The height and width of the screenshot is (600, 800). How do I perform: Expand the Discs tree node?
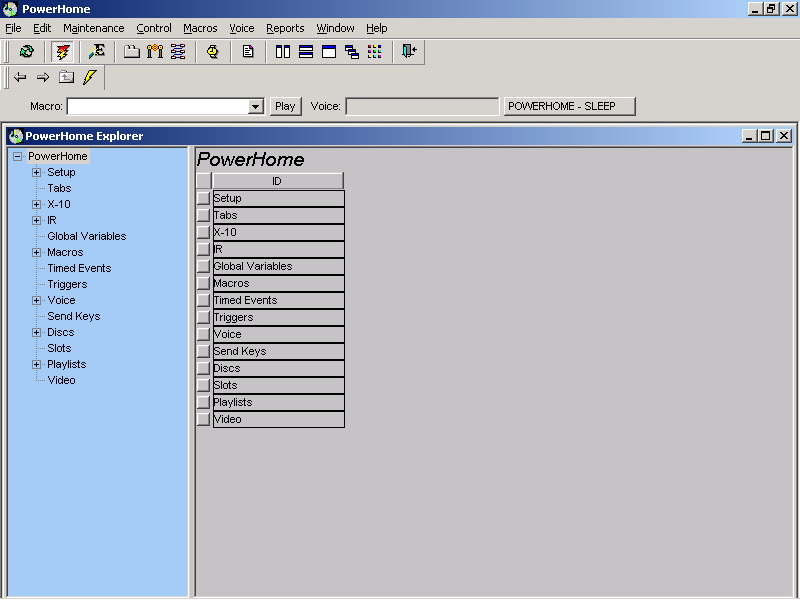point(37,333)
